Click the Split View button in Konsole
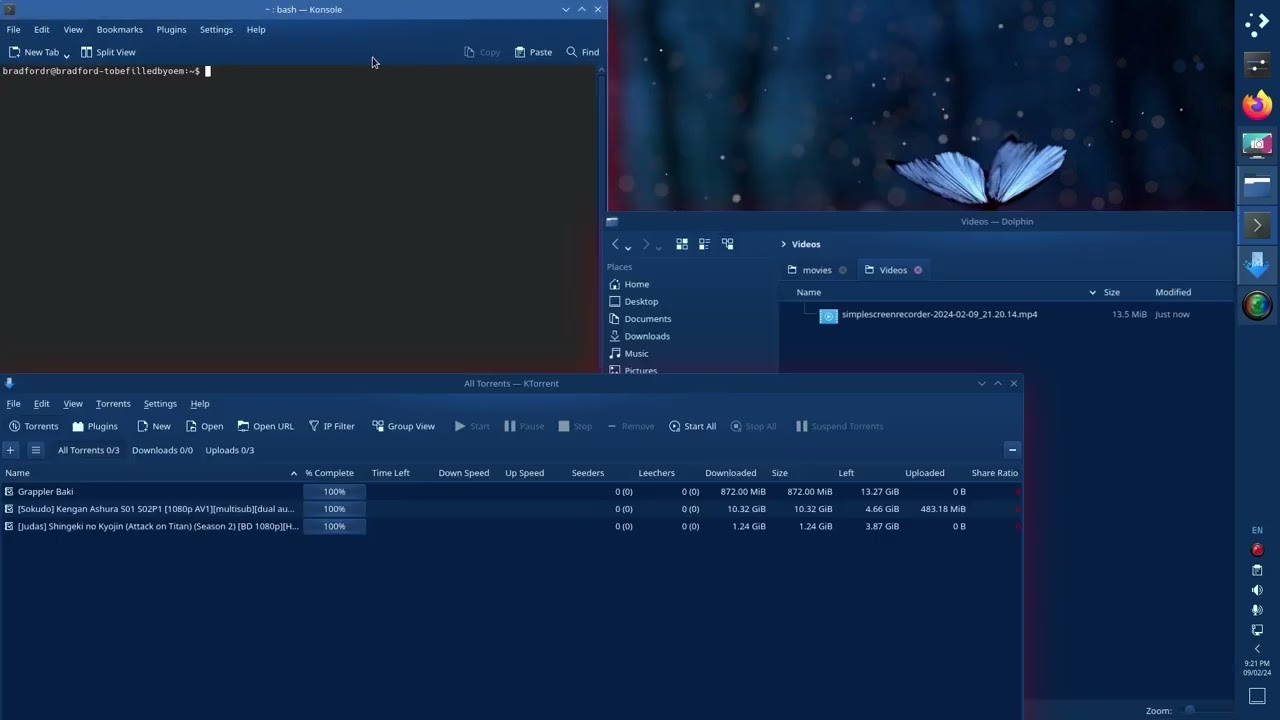This screenshot has width=1280, height=720. pos(108,52)
